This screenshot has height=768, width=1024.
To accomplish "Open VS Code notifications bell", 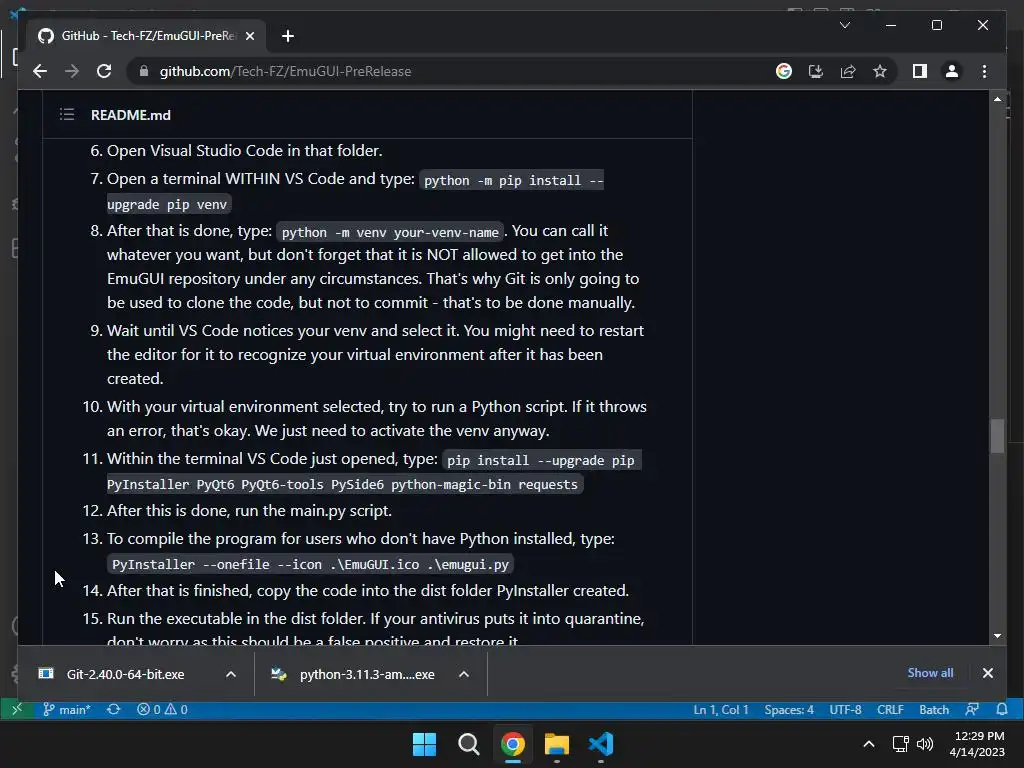I will tap(1001, 709).
